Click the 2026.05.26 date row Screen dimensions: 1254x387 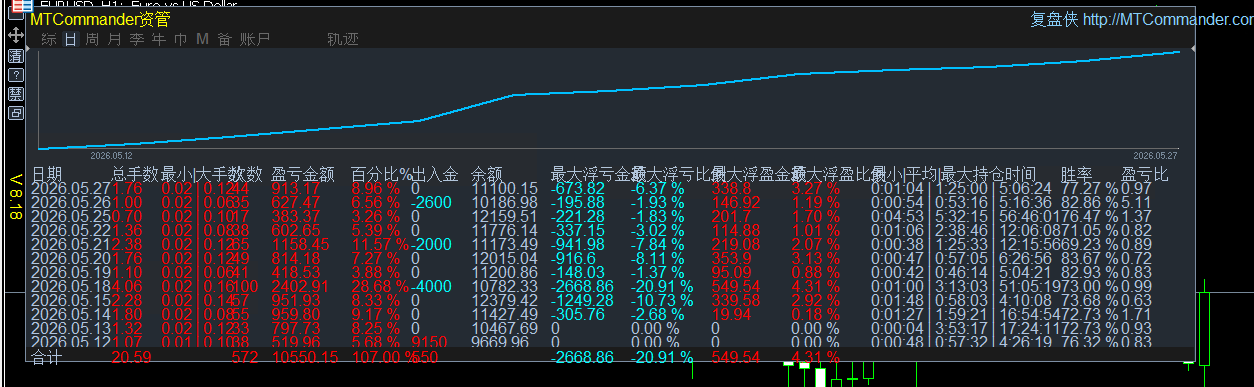tap(71, 202)
